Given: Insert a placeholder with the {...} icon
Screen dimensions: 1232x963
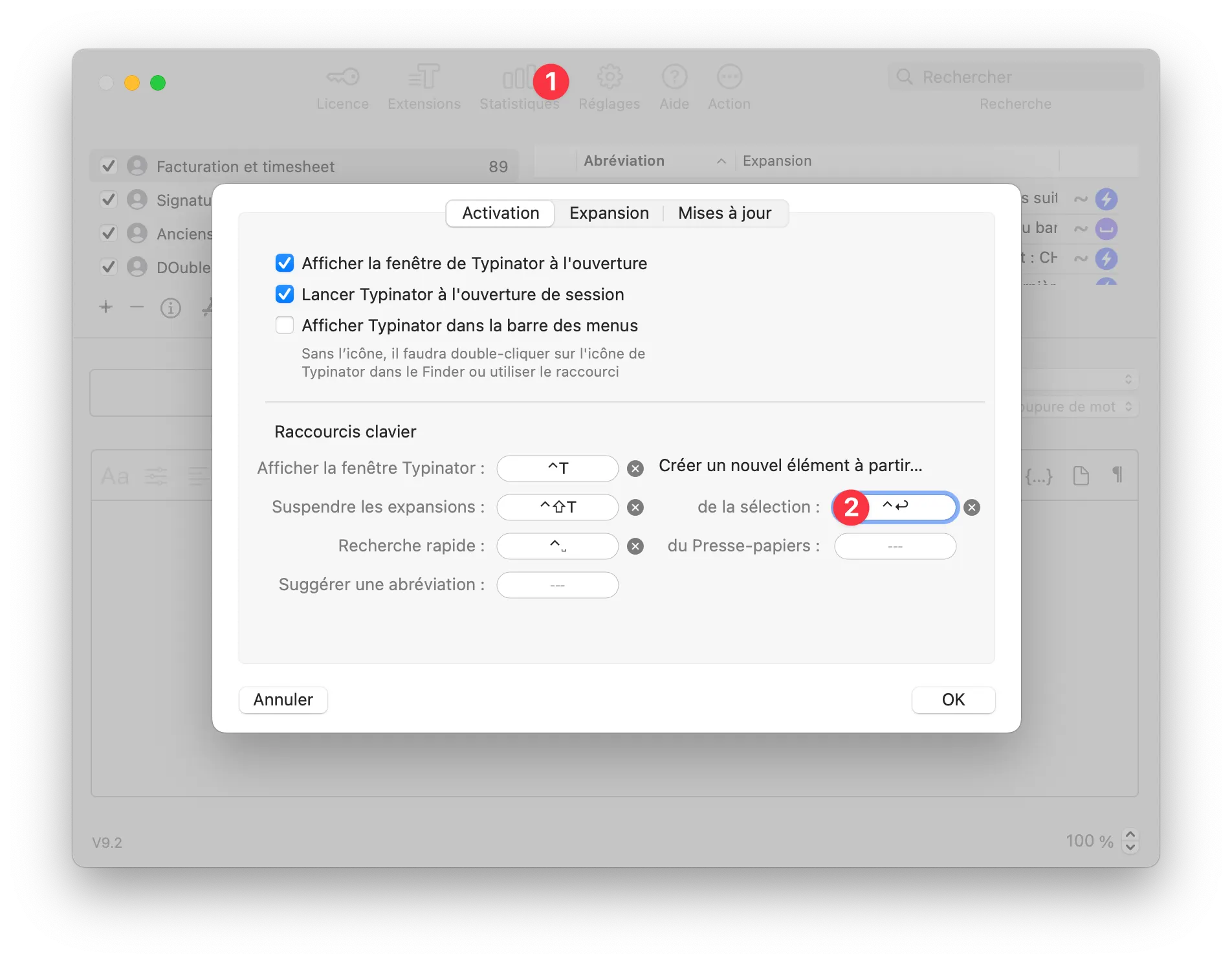Looking at the screenshot, I should tap(1039, 476).
